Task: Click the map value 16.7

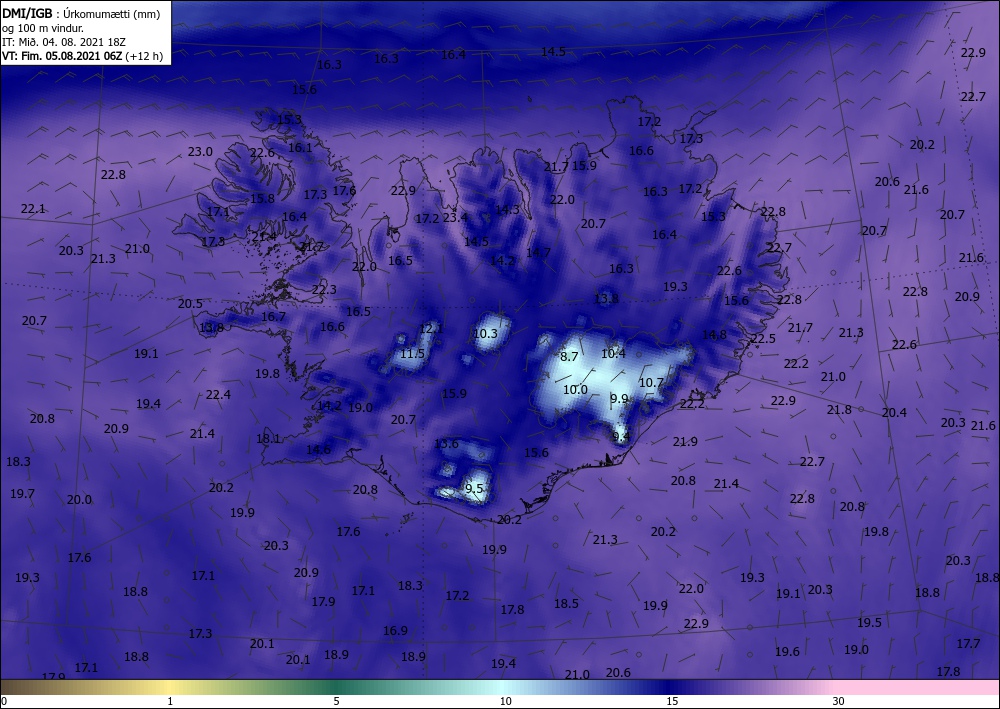Action: [x=274, y=316]
